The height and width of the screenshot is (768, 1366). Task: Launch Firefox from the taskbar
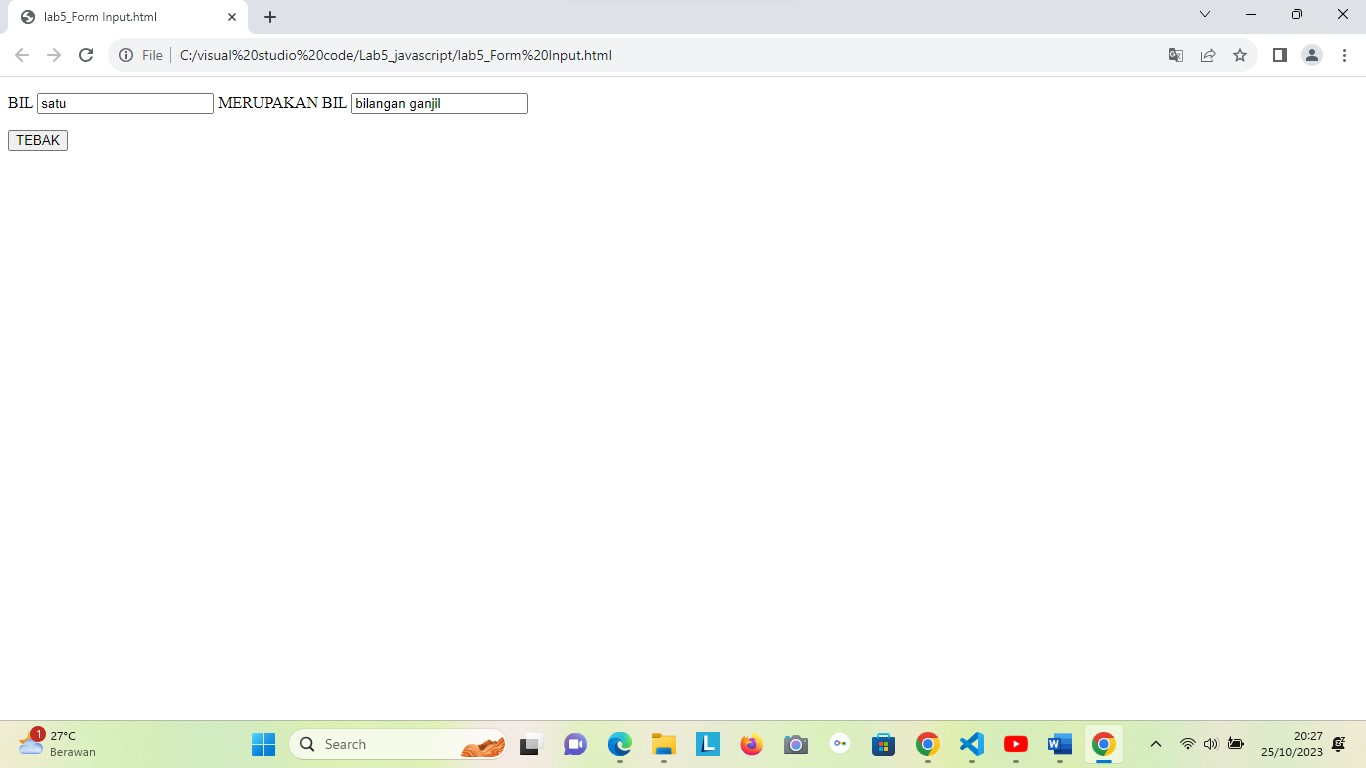point(751,744)
